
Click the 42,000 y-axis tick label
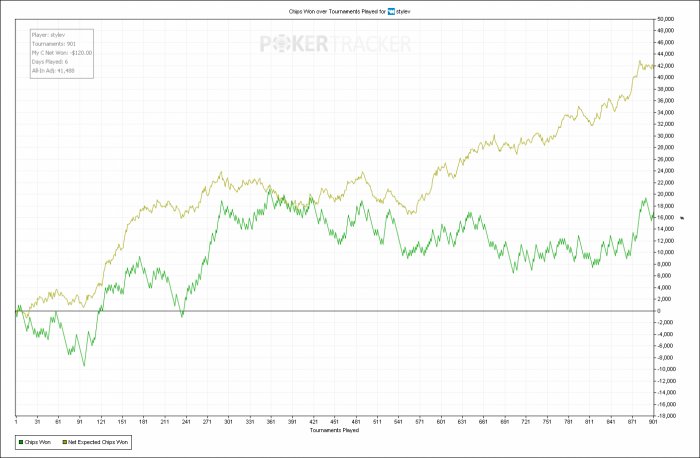(x=666, y=66)
